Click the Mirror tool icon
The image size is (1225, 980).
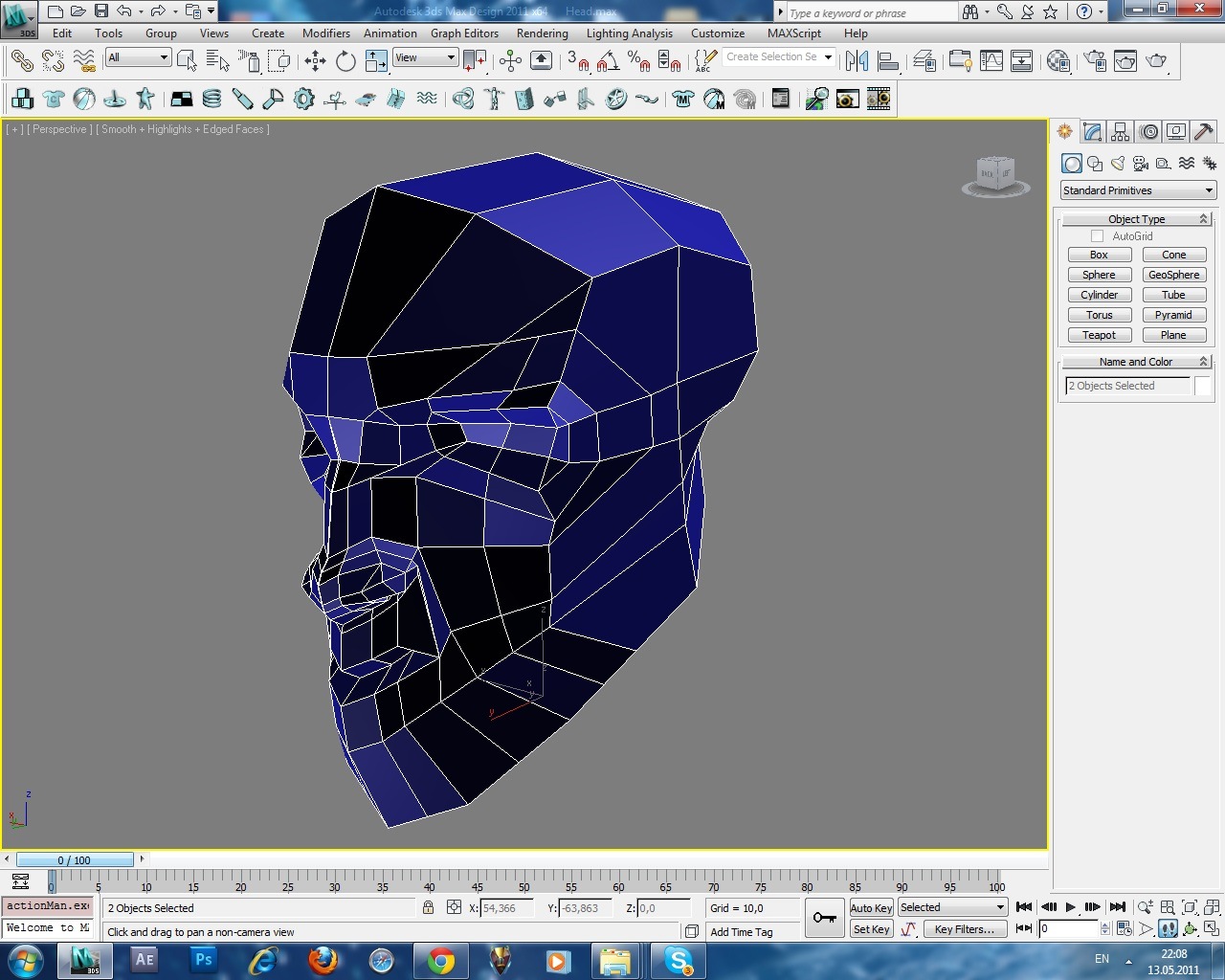(x=857, y=61)
